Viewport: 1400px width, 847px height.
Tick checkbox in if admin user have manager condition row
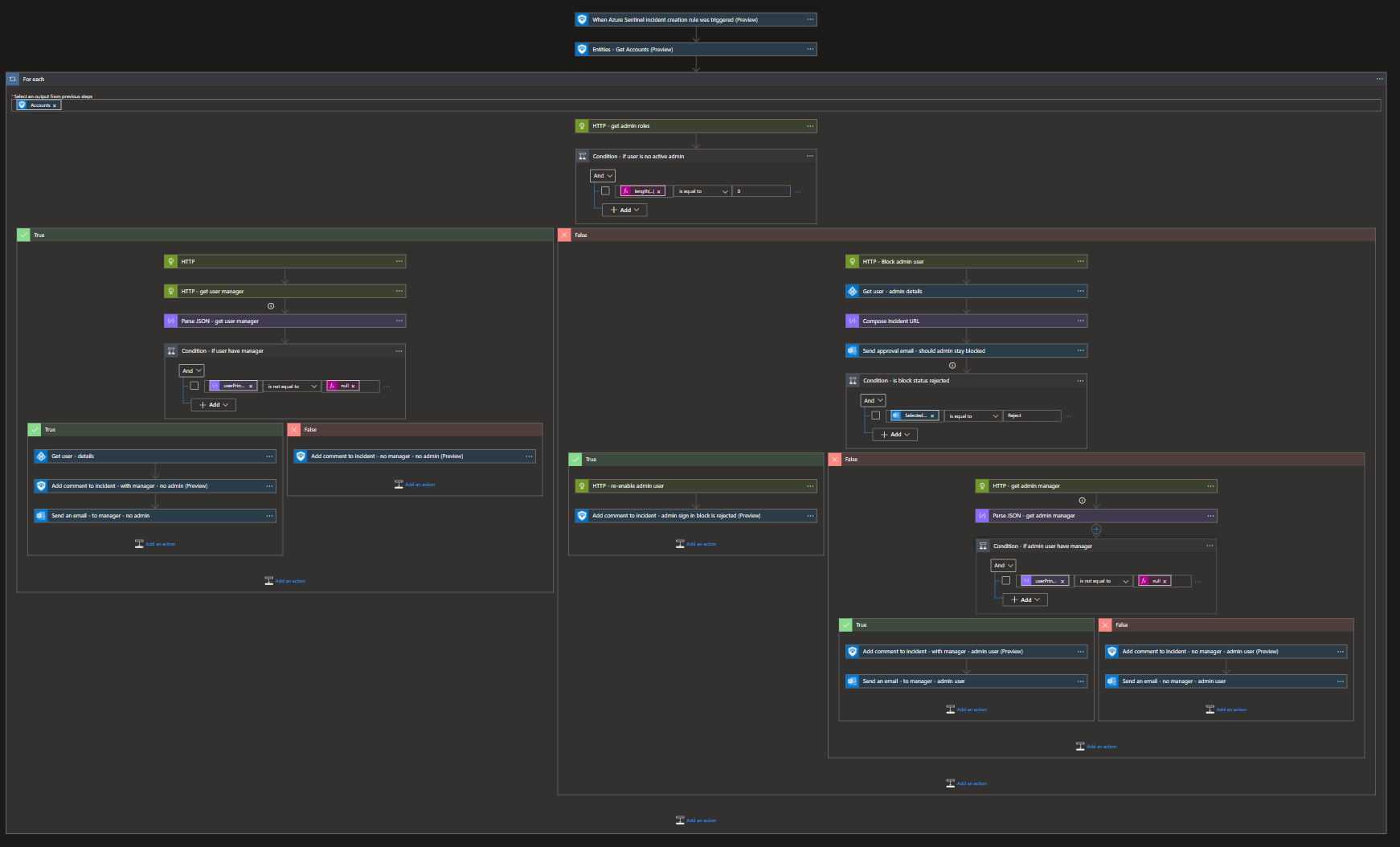point(1005,580)
